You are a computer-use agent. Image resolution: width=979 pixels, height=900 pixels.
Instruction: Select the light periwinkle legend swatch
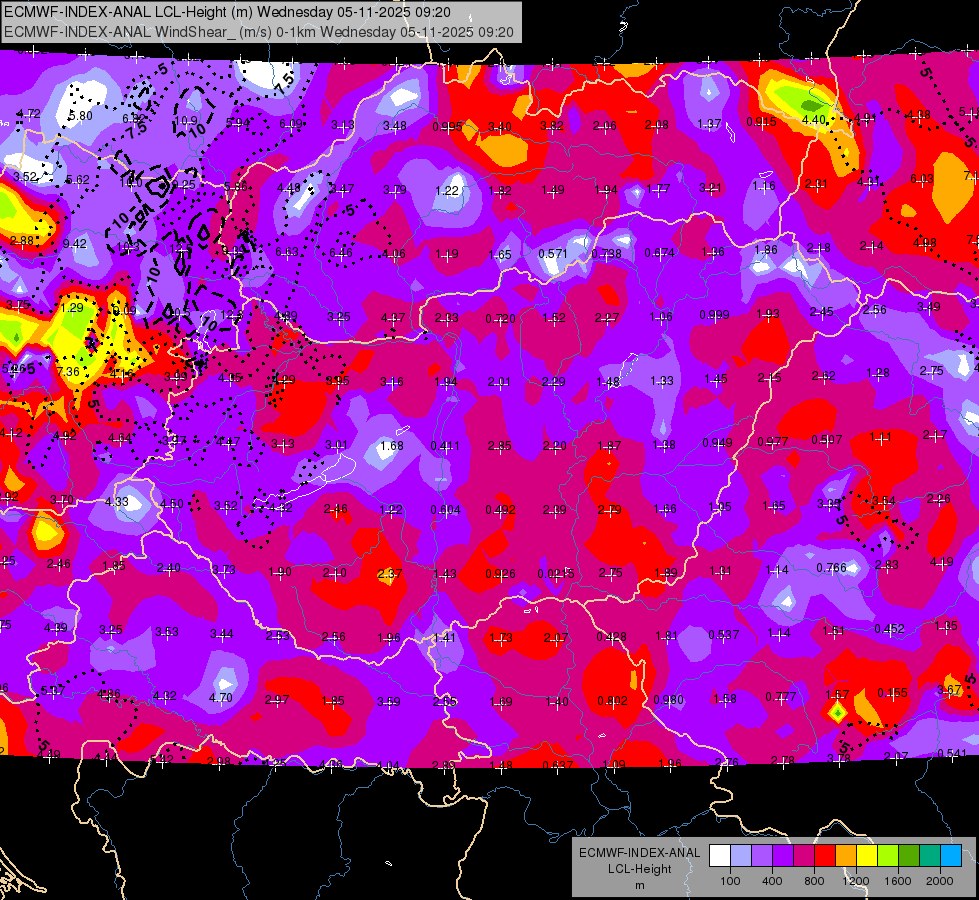[741, 855]
